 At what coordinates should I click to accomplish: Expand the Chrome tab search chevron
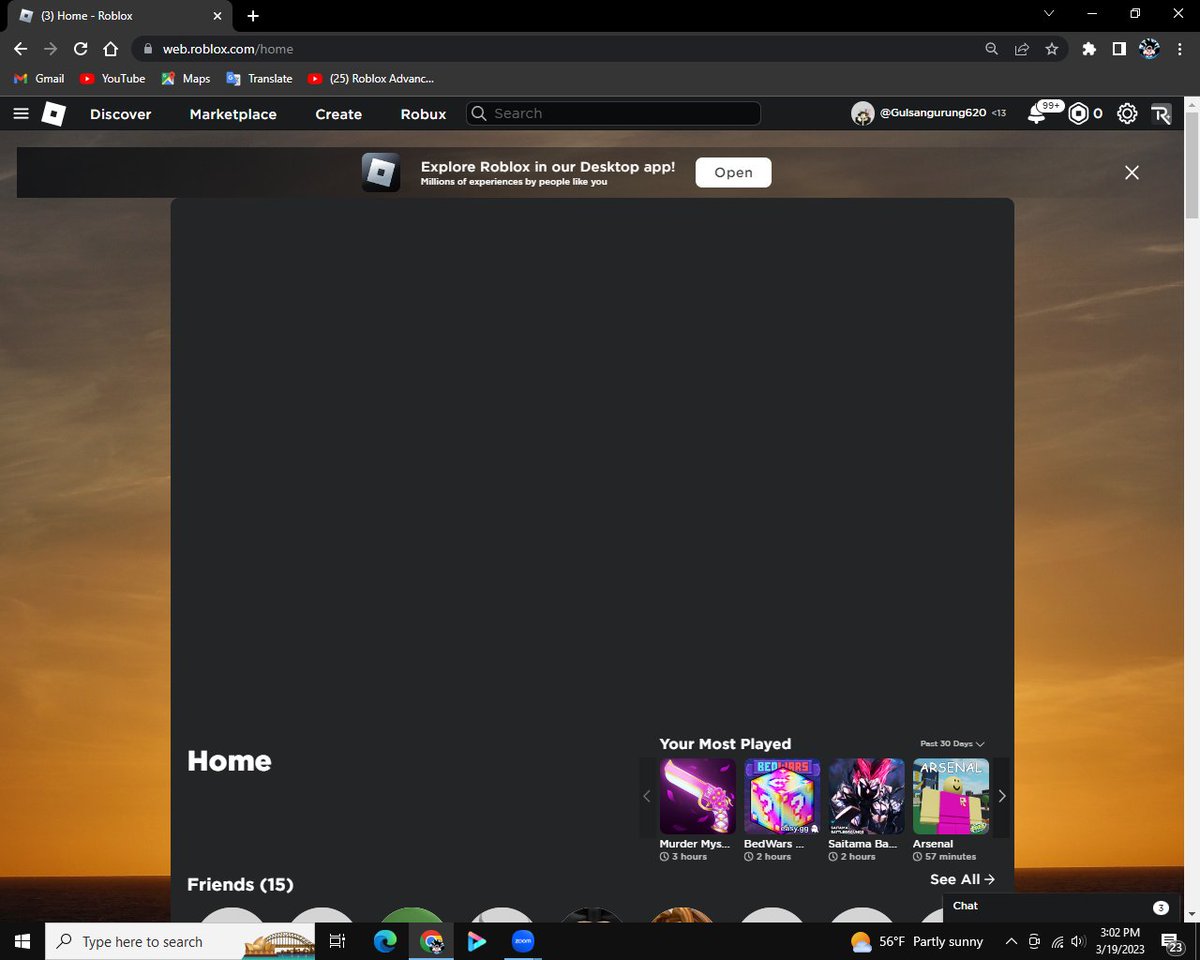point(1049,14)
